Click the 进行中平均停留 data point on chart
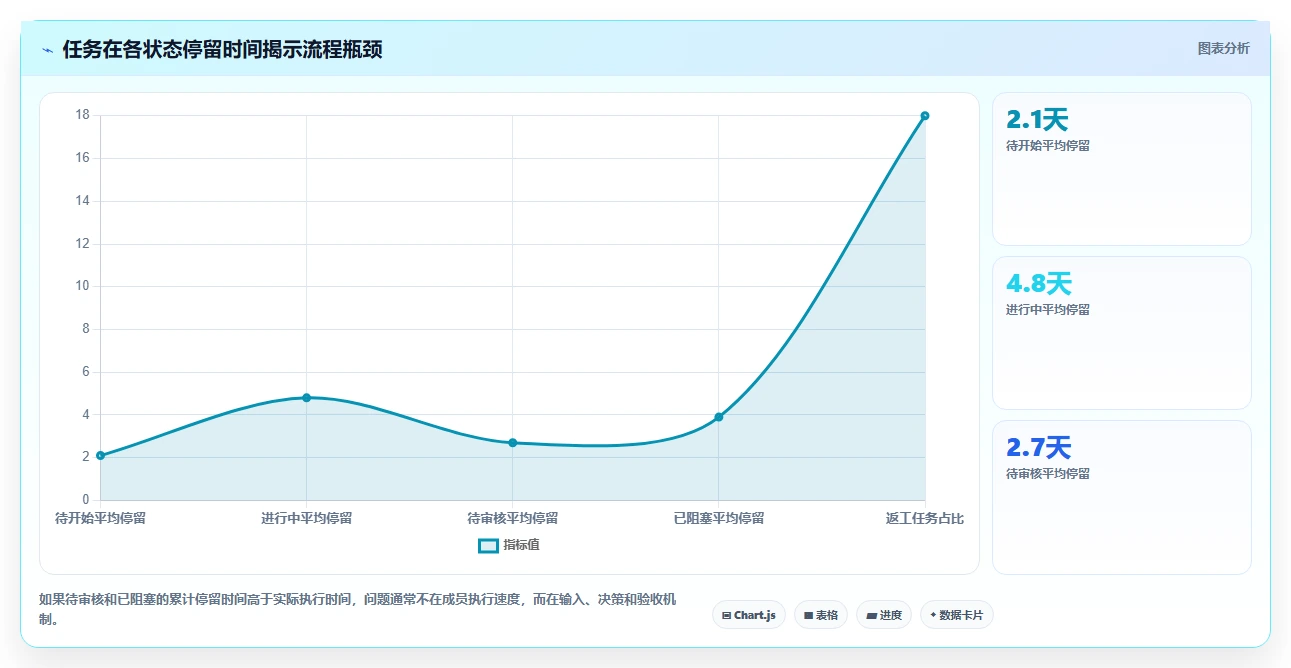This screenshot has height=668, width=1291. pos(307,398)
